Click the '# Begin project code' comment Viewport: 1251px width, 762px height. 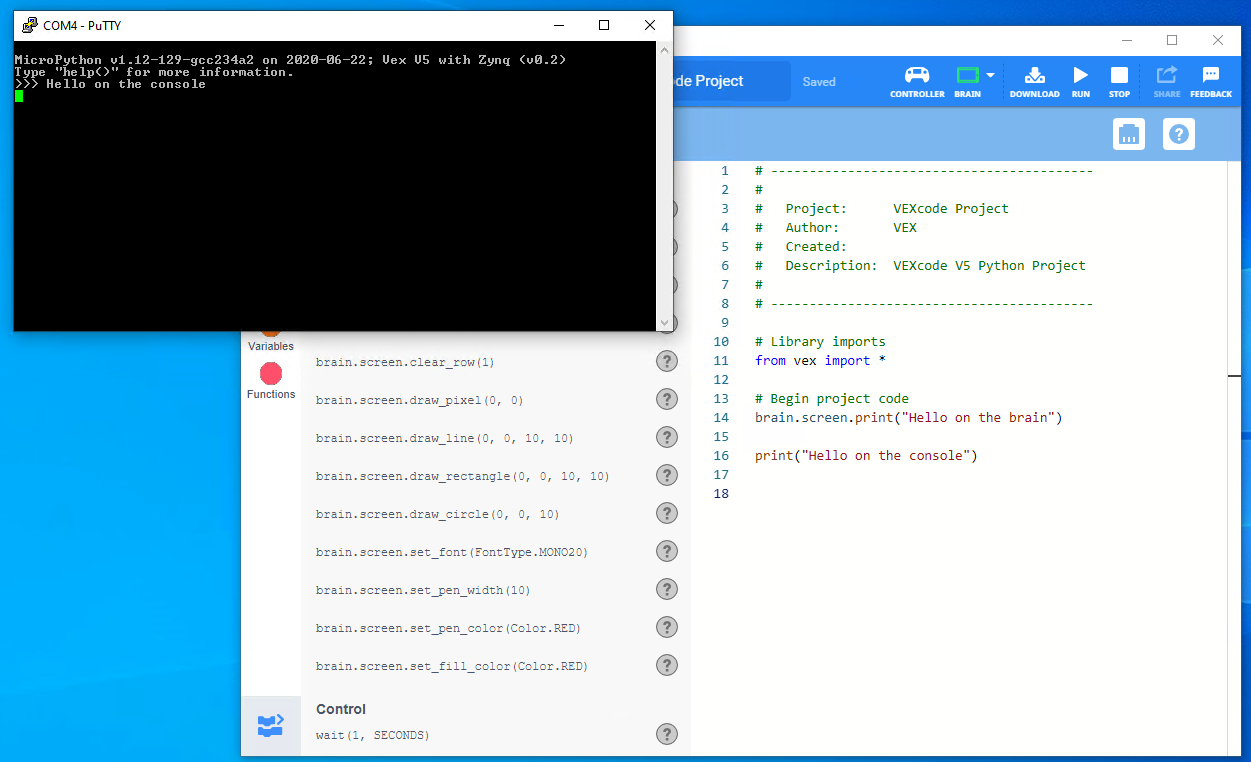click(832, 398)
